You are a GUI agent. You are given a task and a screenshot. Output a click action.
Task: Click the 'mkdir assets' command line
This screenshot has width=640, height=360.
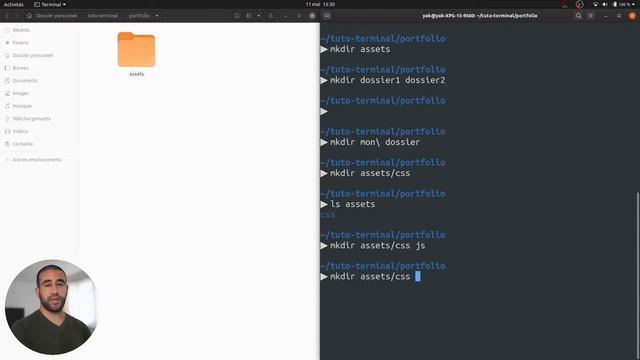click(360, 49)
